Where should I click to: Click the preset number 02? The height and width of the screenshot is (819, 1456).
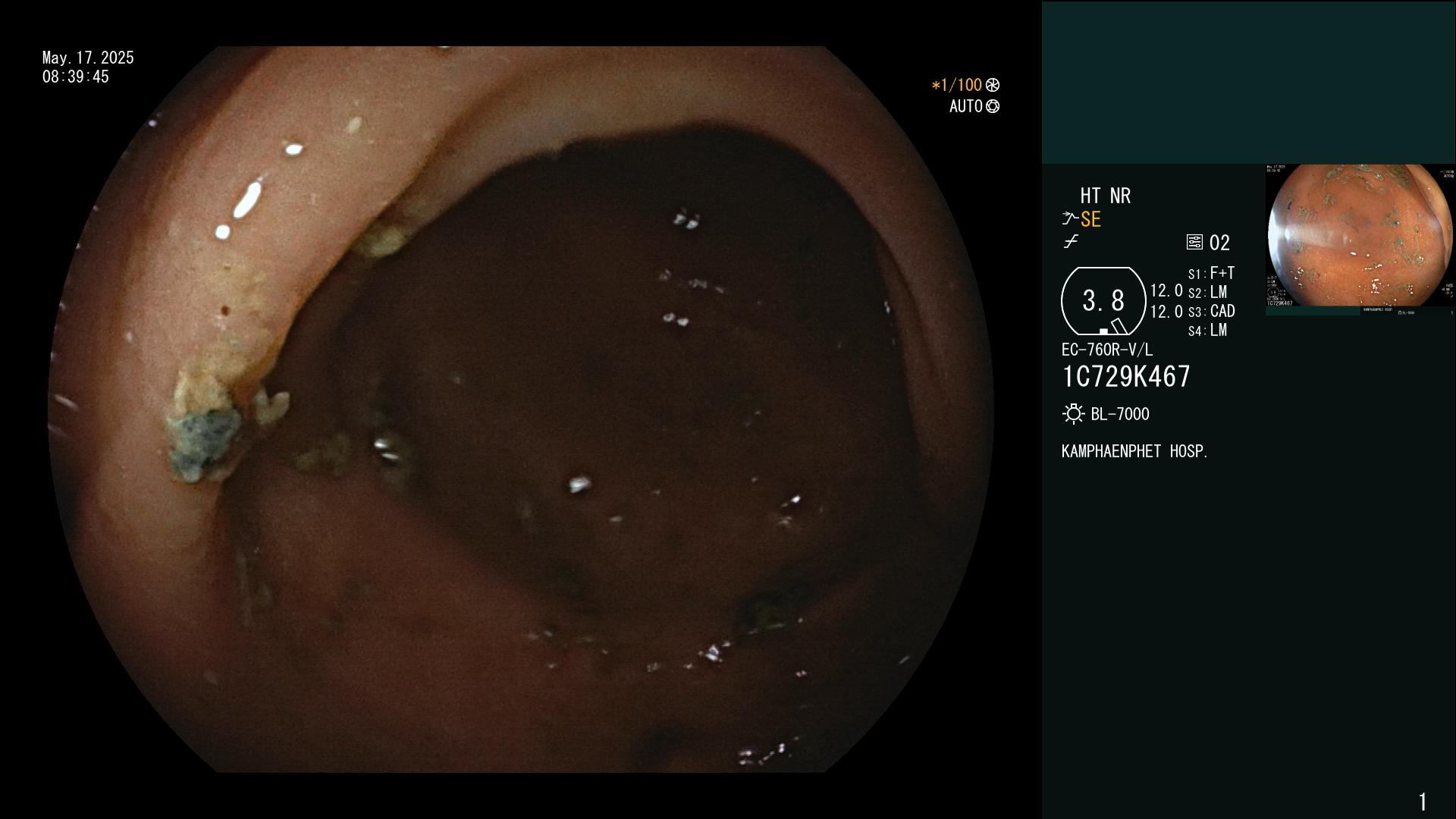(x=1219, y=243)
